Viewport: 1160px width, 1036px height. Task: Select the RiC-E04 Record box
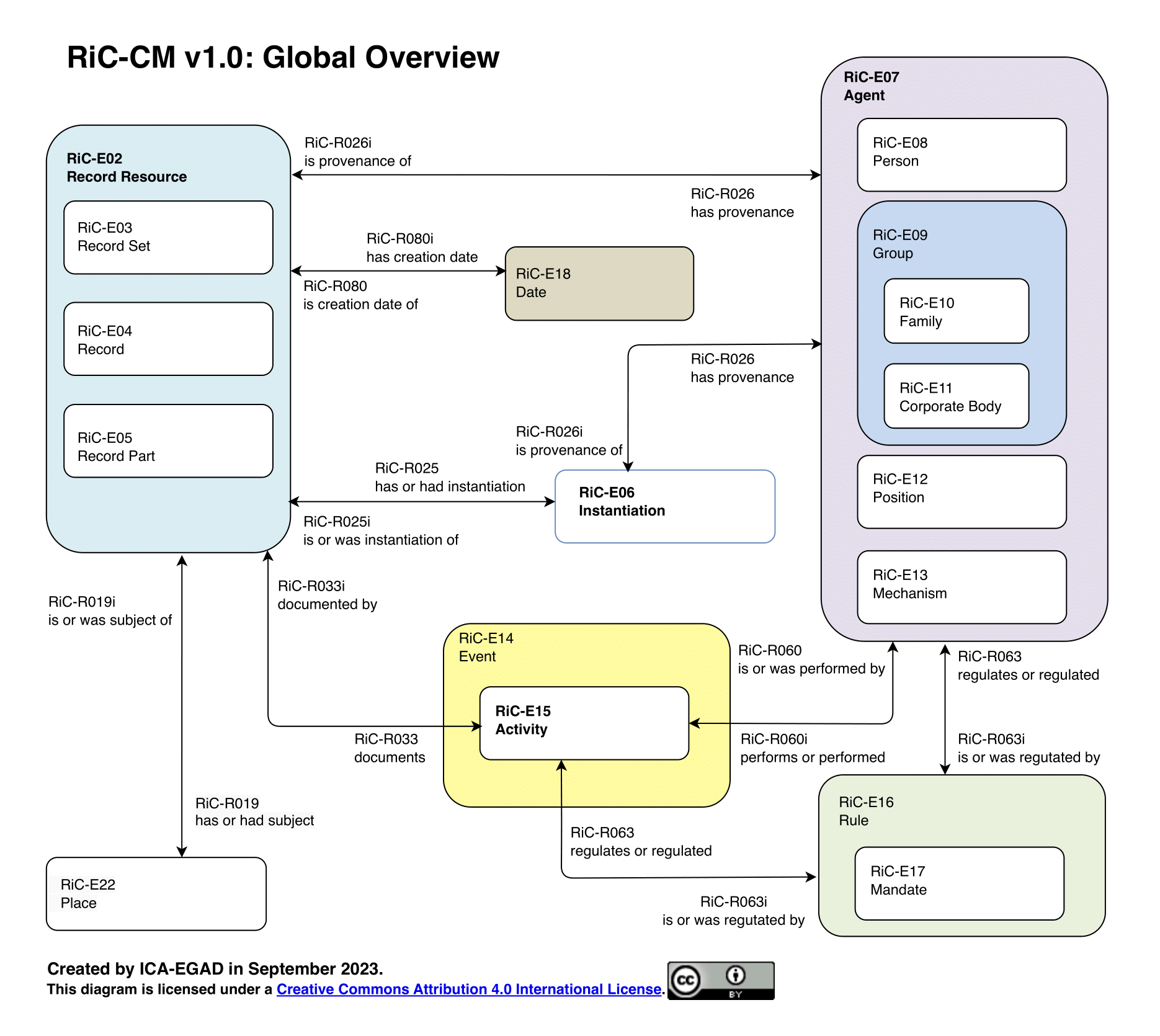(168, 339)
